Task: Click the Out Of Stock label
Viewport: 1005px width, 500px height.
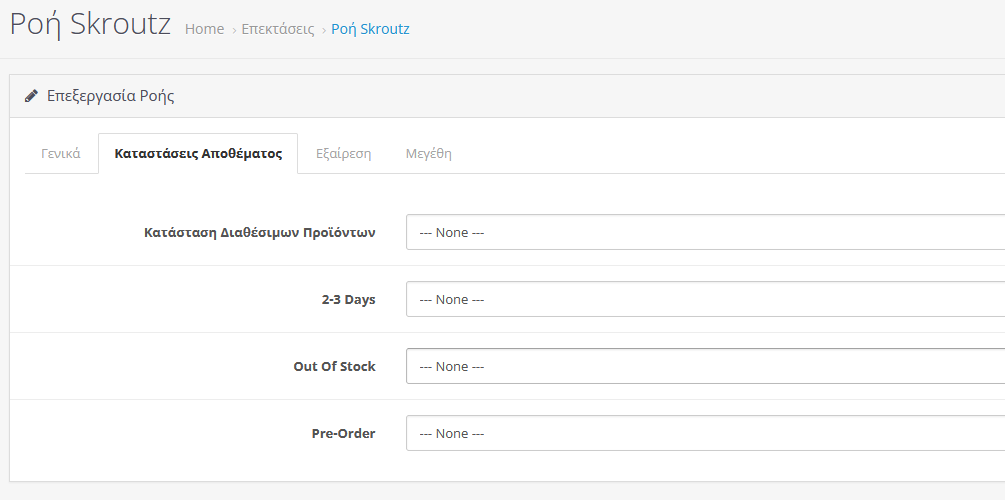Action: point(335,366)
